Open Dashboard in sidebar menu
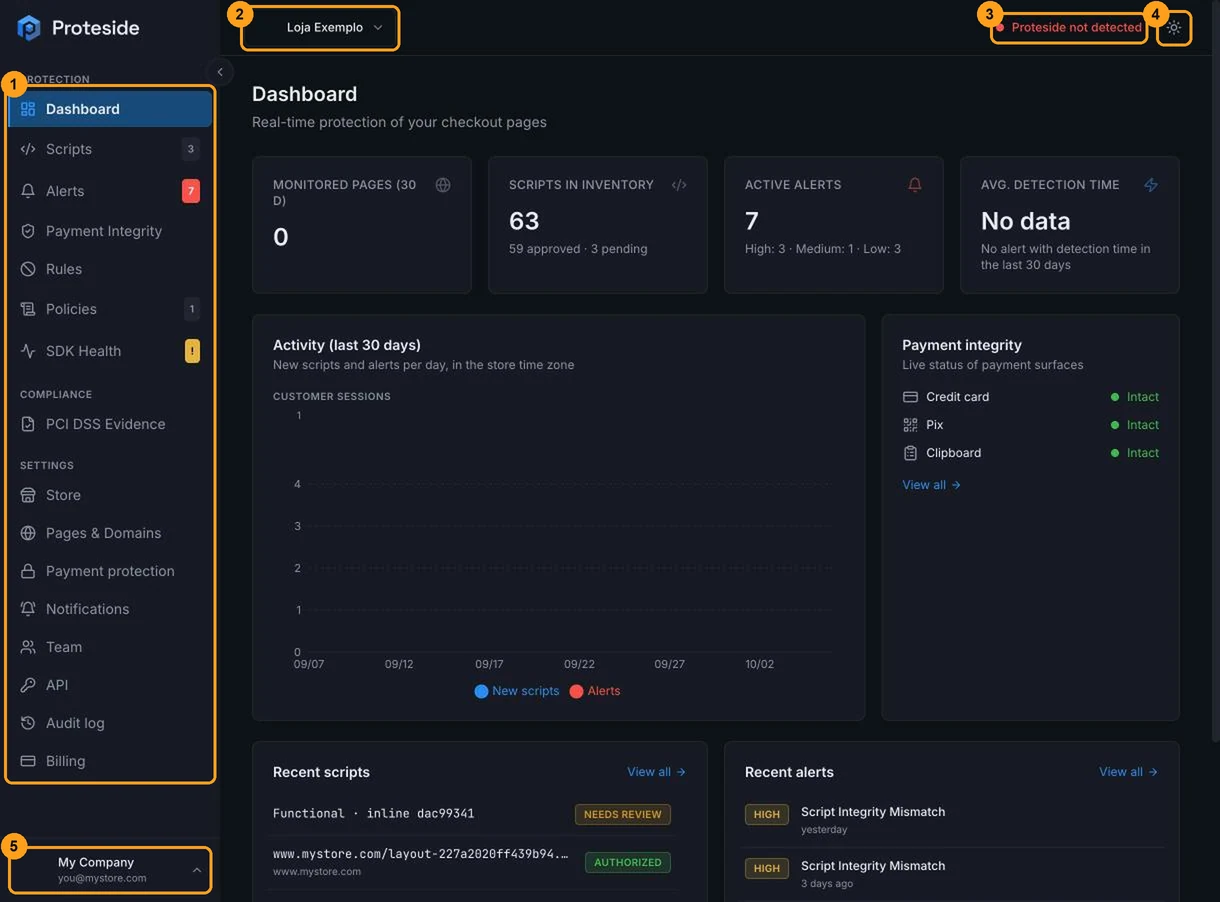Image resolution: width=1220 pixels, height=902 pixels. pos(110,109)
